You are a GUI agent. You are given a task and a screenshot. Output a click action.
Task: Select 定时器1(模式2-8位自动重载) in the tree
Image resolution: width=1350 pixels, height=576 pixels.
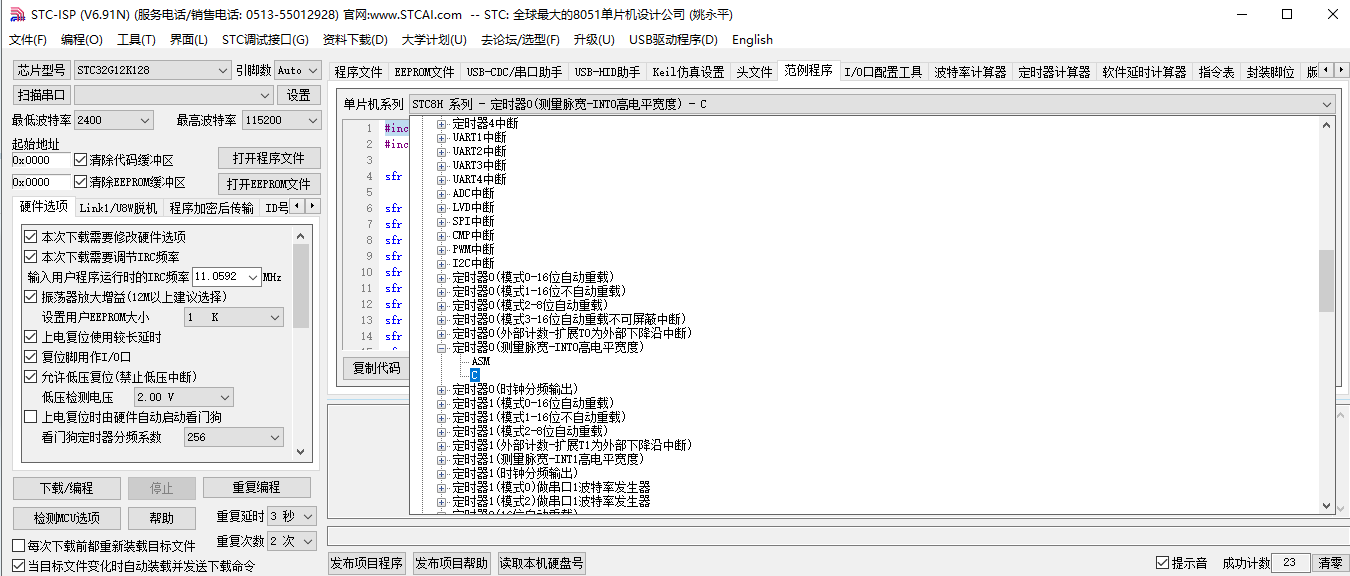coord(529,431)
